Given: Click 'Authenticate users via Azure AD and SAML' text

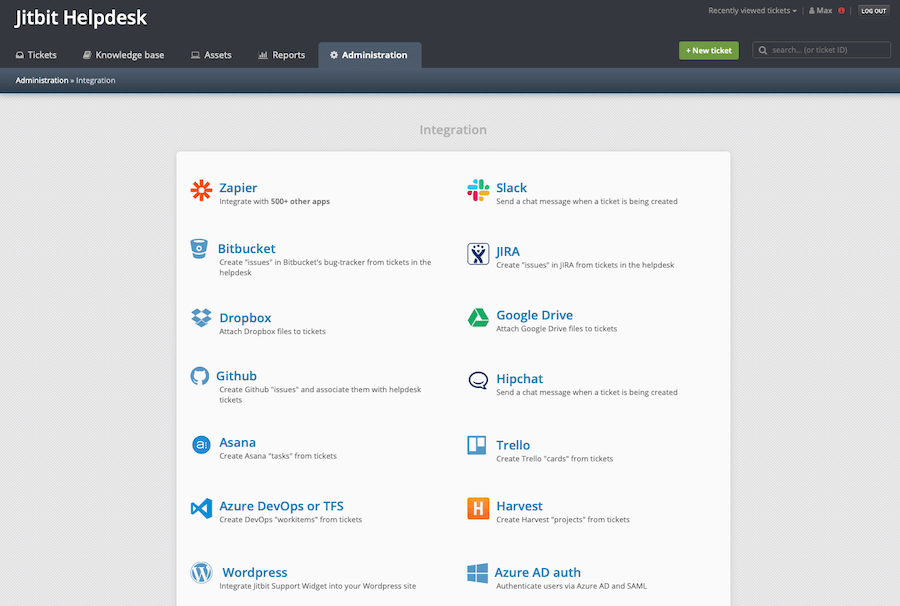Looking at the screenshot, I should pos(571,586).
